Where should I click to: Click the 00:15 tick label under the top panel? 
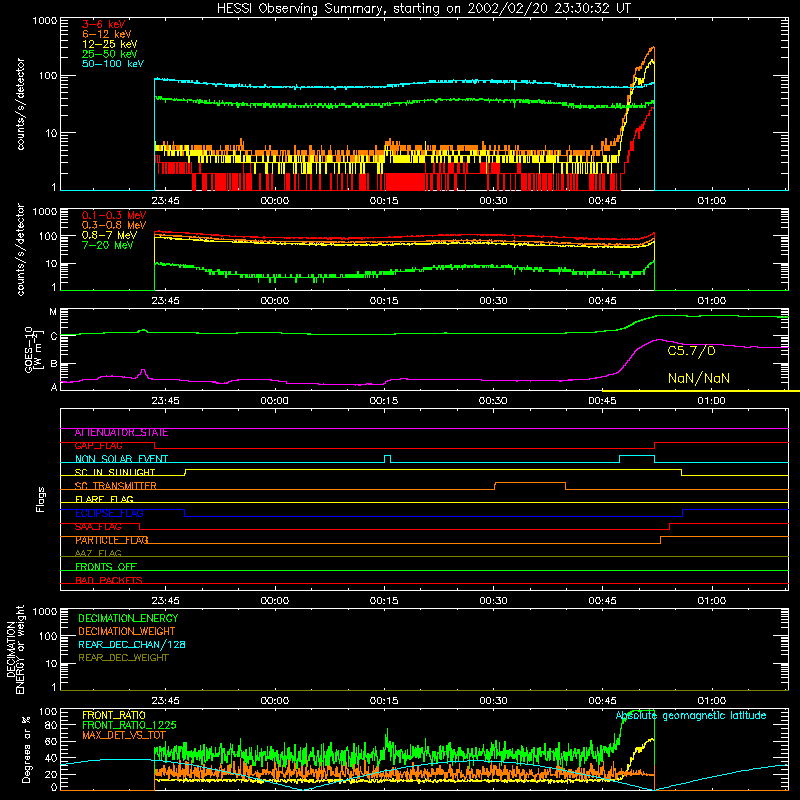pos(384,201)
